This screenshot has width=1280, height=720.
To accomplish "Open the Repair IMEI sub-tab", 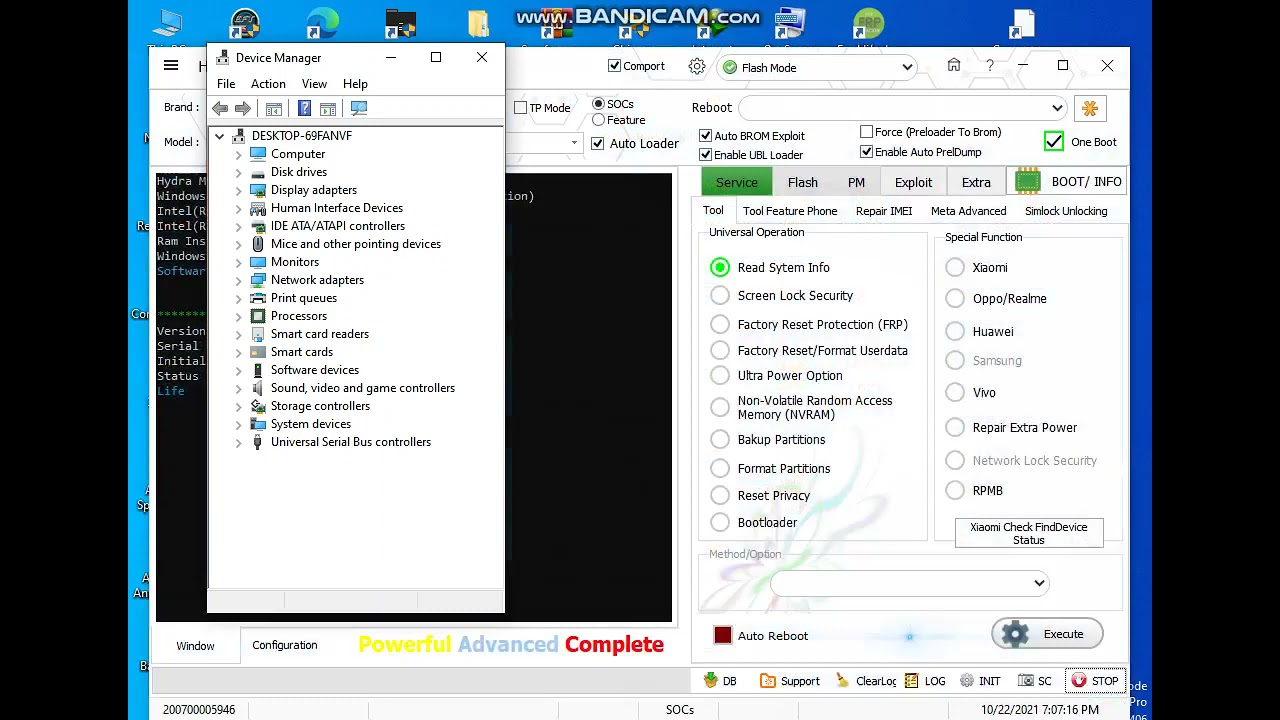I will [884, 211].
